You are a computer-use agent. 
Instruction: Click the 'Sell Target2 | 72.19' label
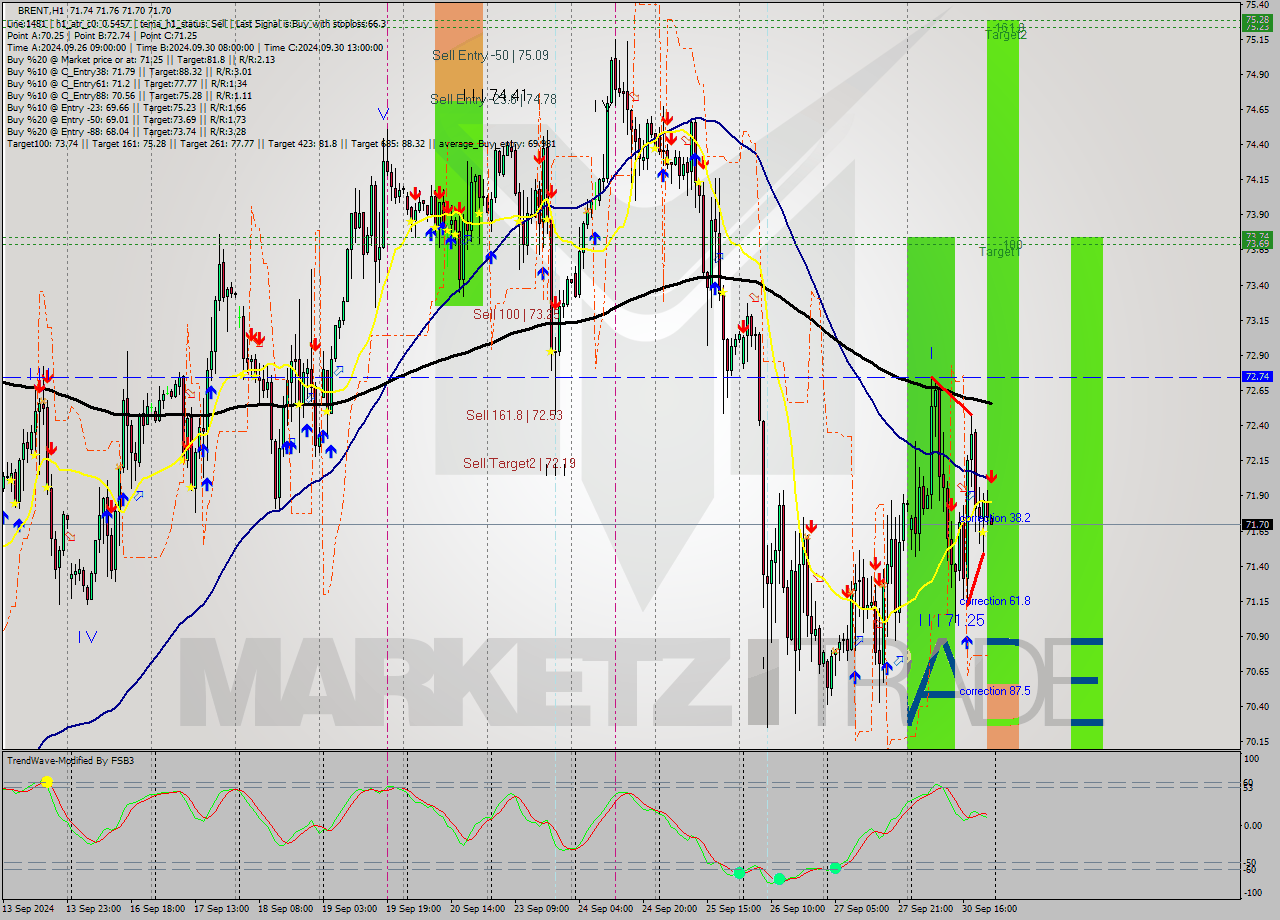tap(519, 463)
